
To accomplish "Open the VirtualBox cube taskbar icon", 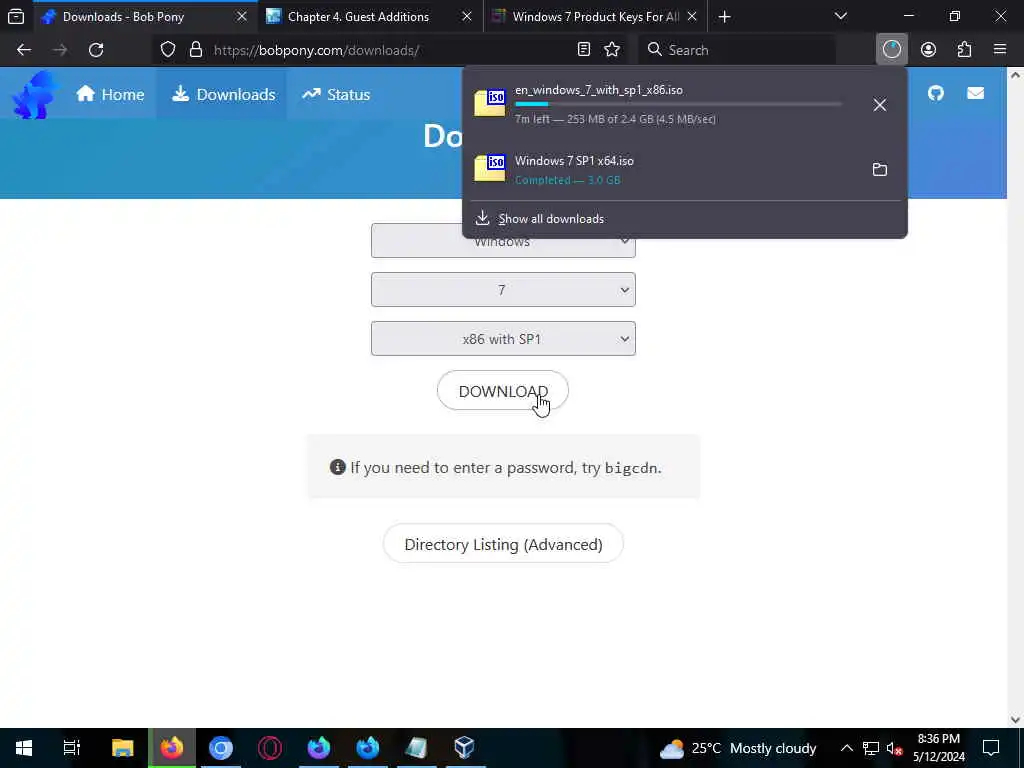I will coord(464,747).
